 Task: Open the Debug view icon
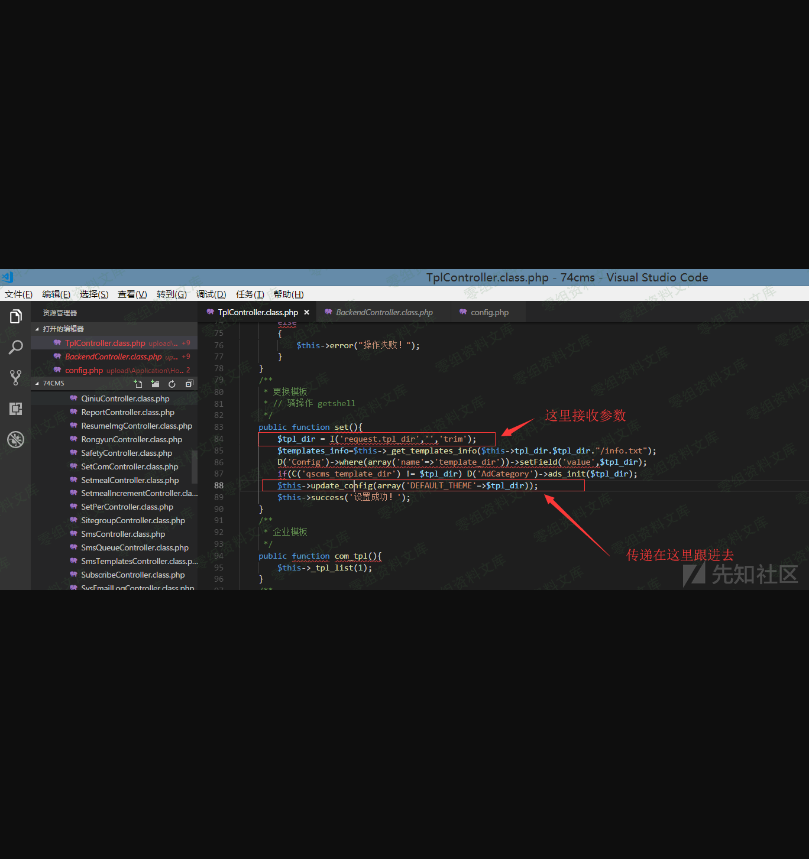point(15,439)
